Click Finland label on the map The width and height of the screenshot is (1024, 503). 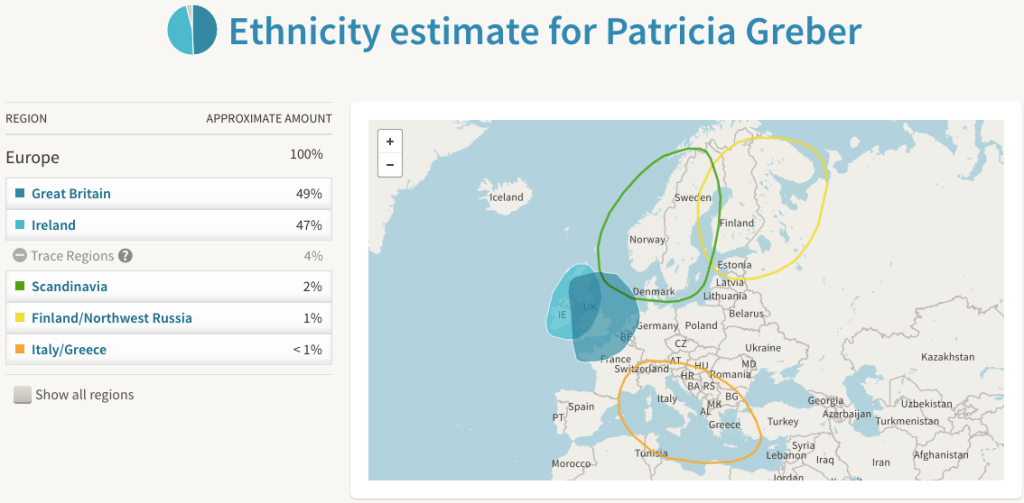(x=737, y=223)
